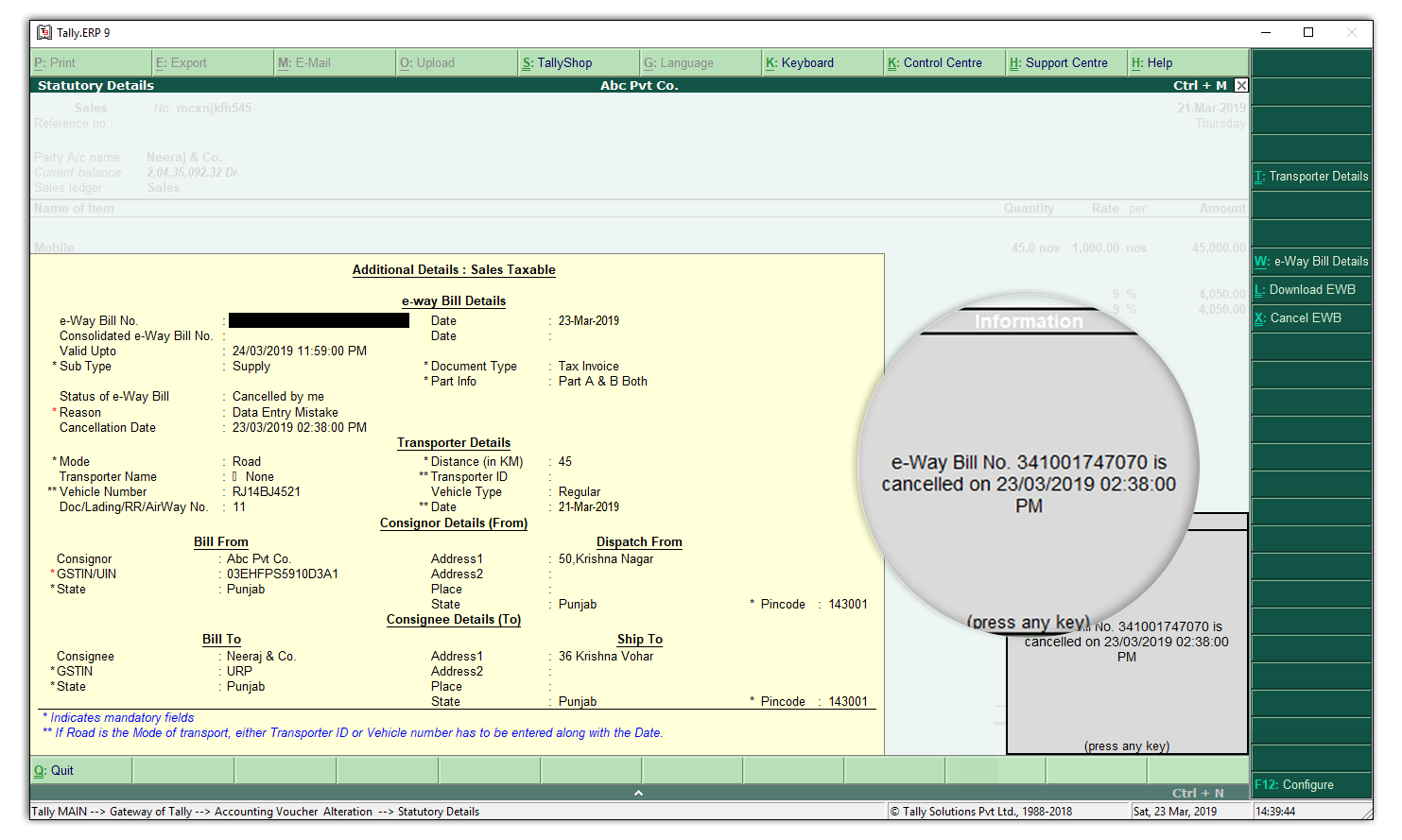Expand the calculator panel with the up chevron

coord(638,793)
